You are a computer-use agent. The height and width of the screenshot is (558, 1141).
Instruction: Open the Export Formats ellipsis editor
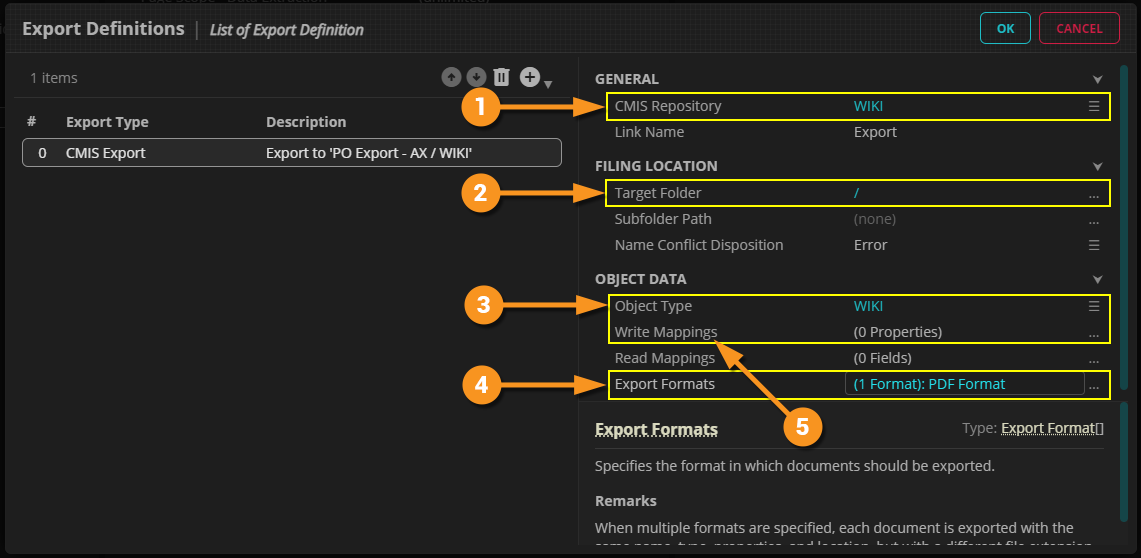[1094, 385]
